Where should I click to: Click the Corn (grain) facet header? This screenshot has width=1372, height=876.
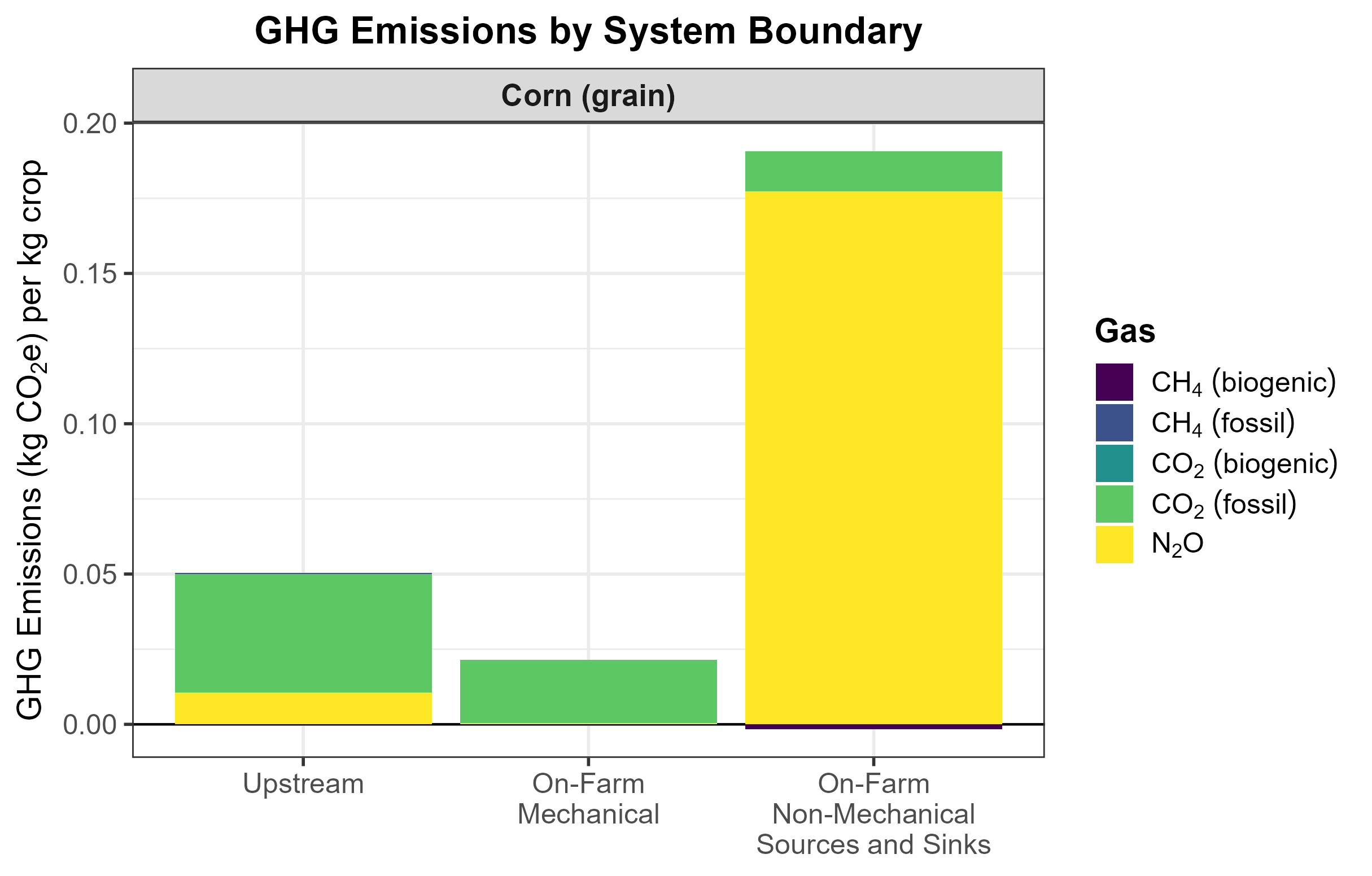click(588, 96)
